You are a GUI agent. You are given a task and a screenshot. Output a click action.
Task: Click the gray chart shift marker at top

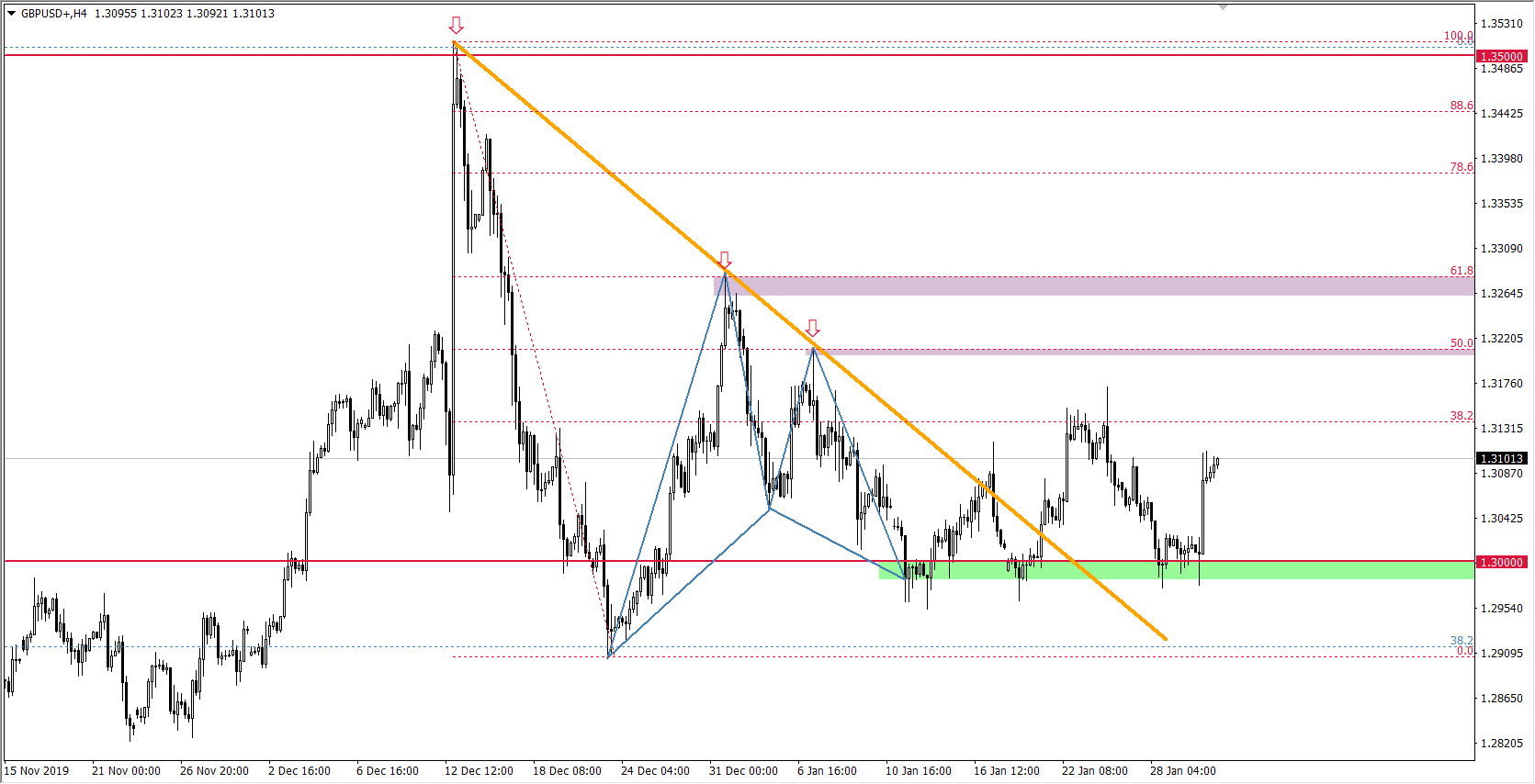1223,6
